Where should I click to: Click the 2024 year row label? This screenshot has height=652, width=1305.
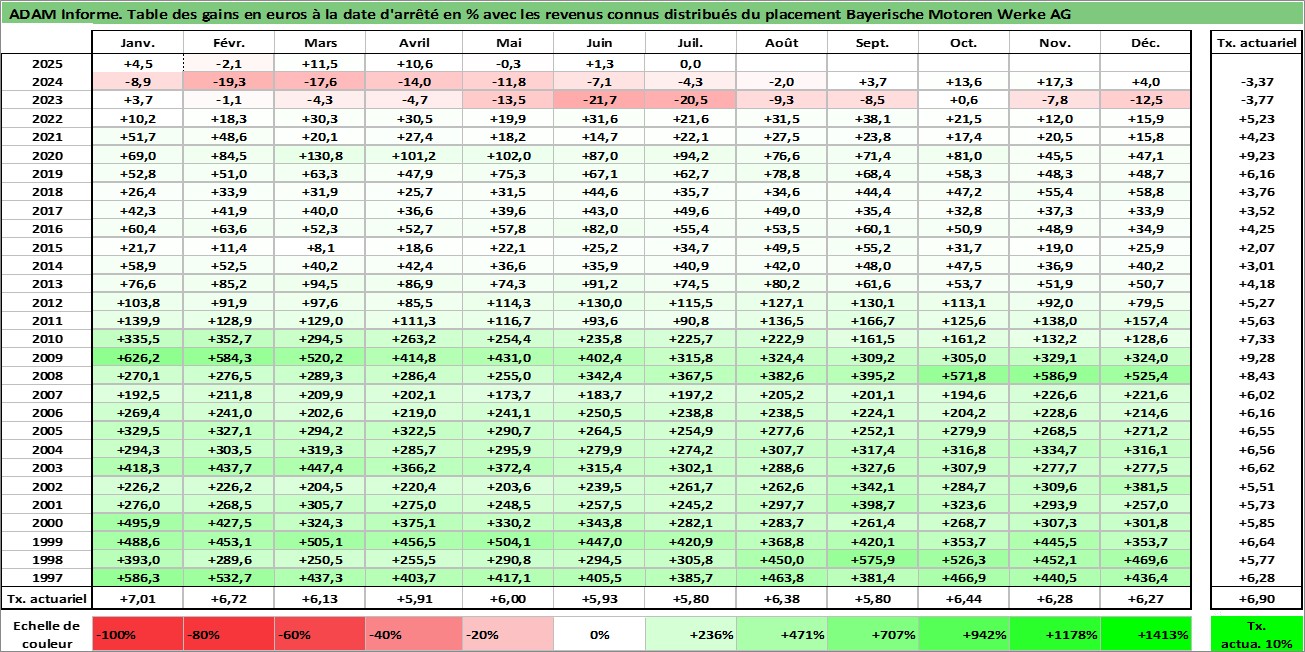(47, 81)
